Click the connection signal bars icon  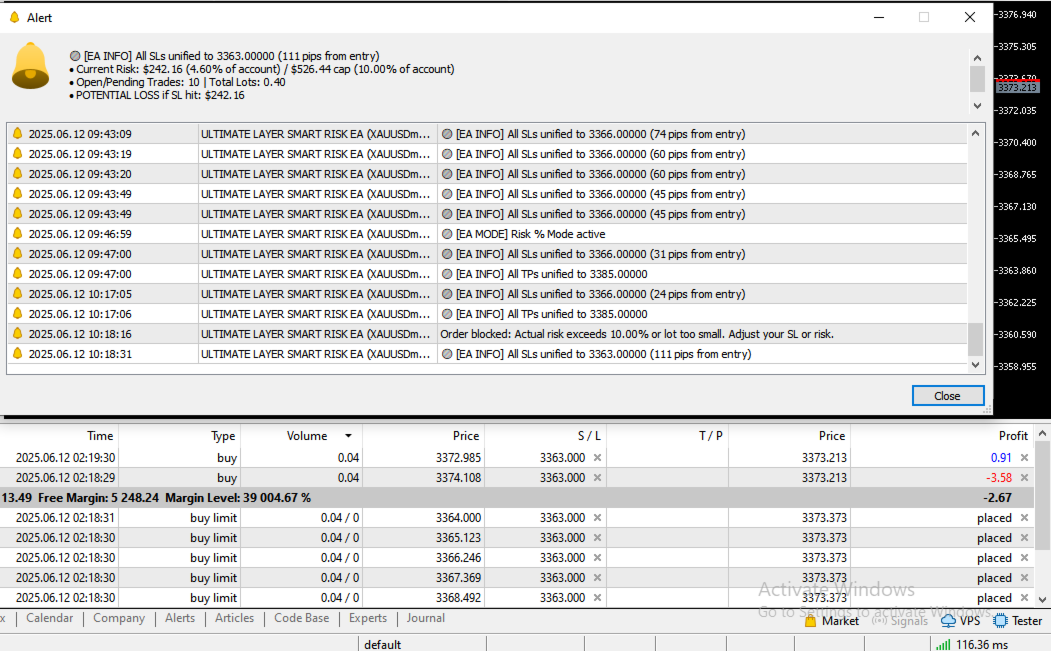943,644
